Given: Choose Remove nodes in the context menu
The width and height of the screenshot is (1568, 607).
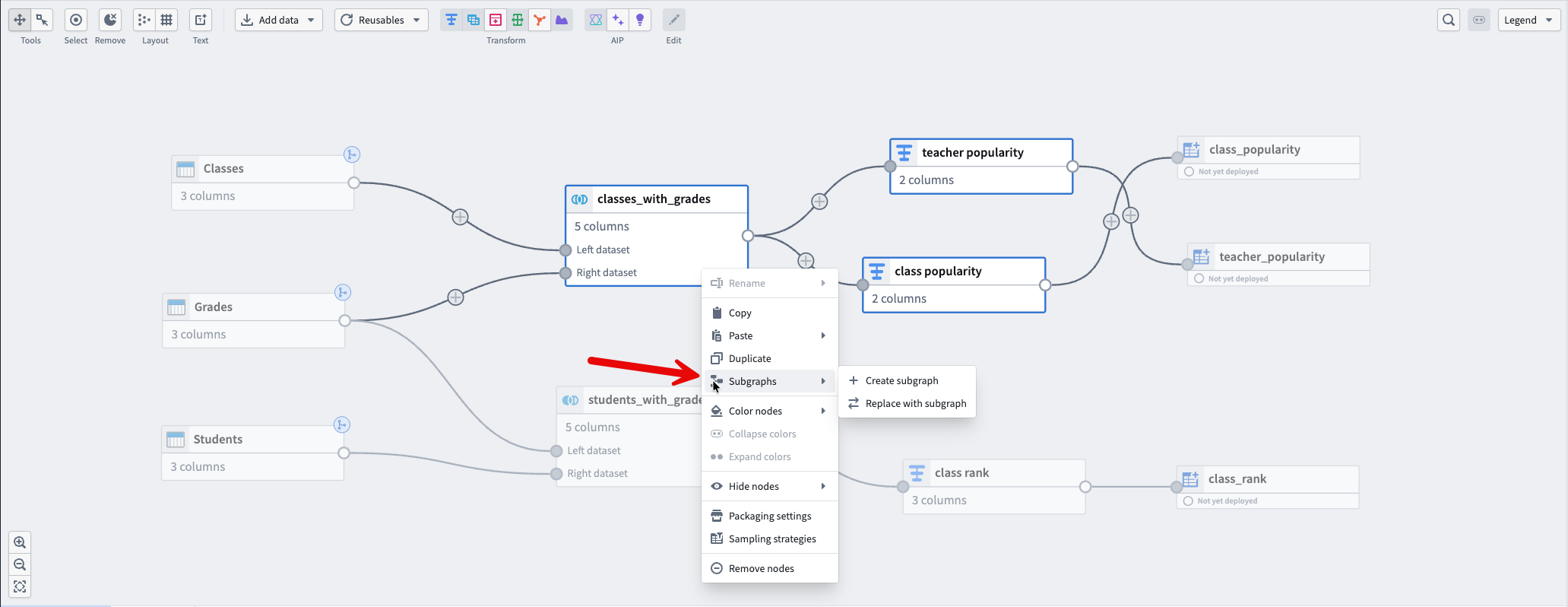Looking at the screenshot, I should pyautogui.click(x=770, y=568).
